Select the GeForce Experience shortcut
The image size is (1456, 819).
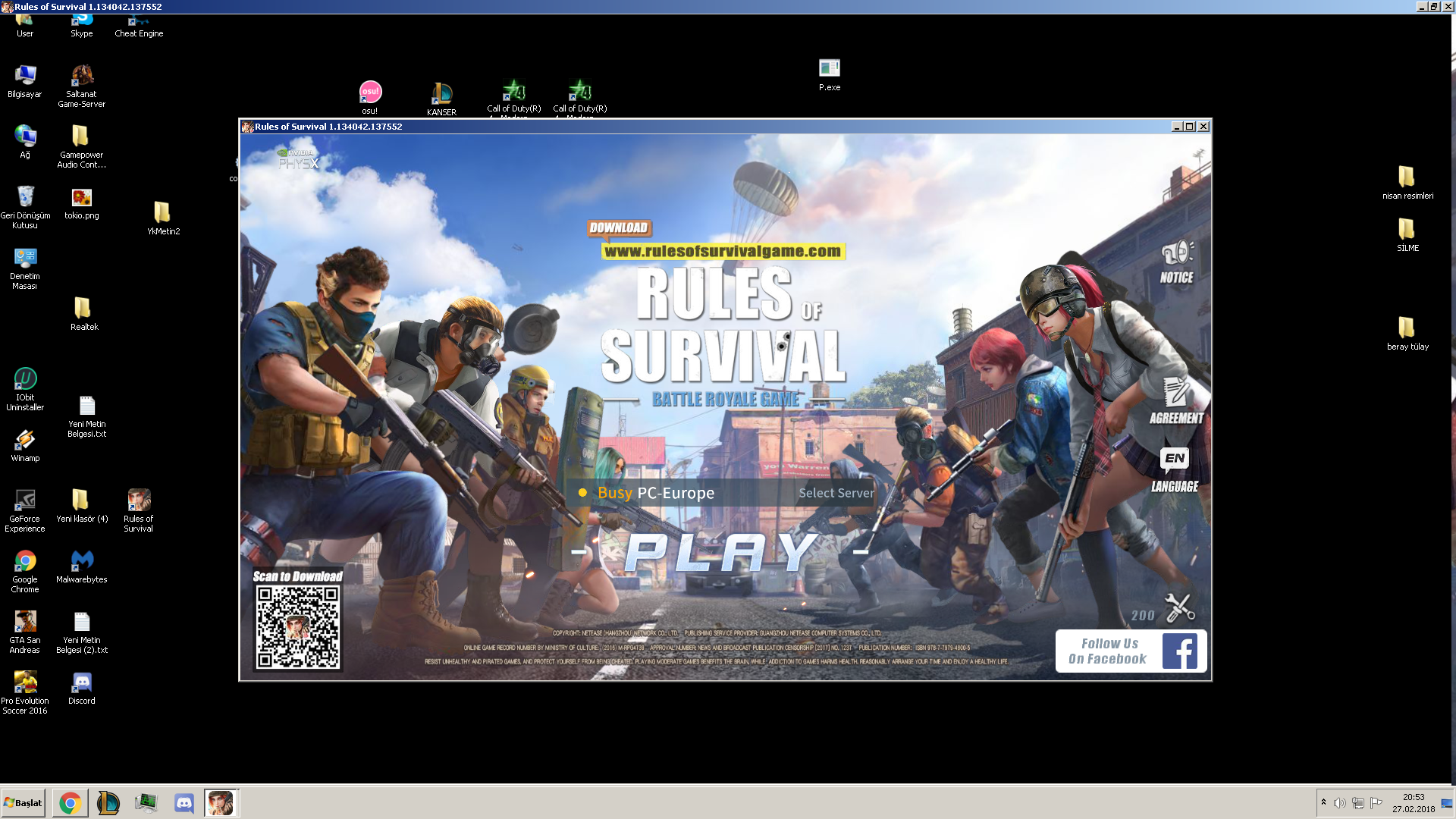click(x=25, y=510)
